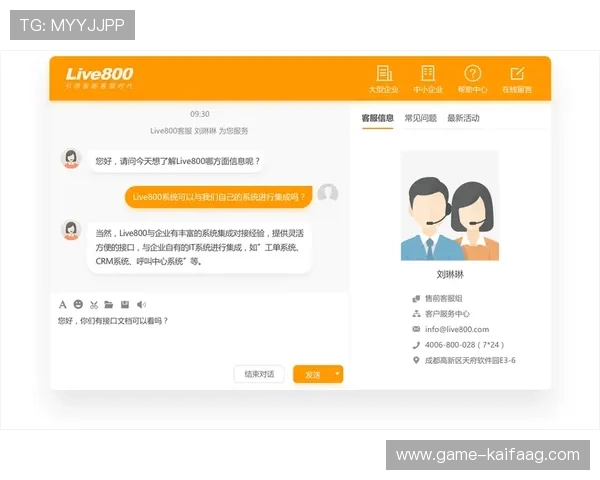Toggle the sound speaker icon

click(x=141, y=305)
